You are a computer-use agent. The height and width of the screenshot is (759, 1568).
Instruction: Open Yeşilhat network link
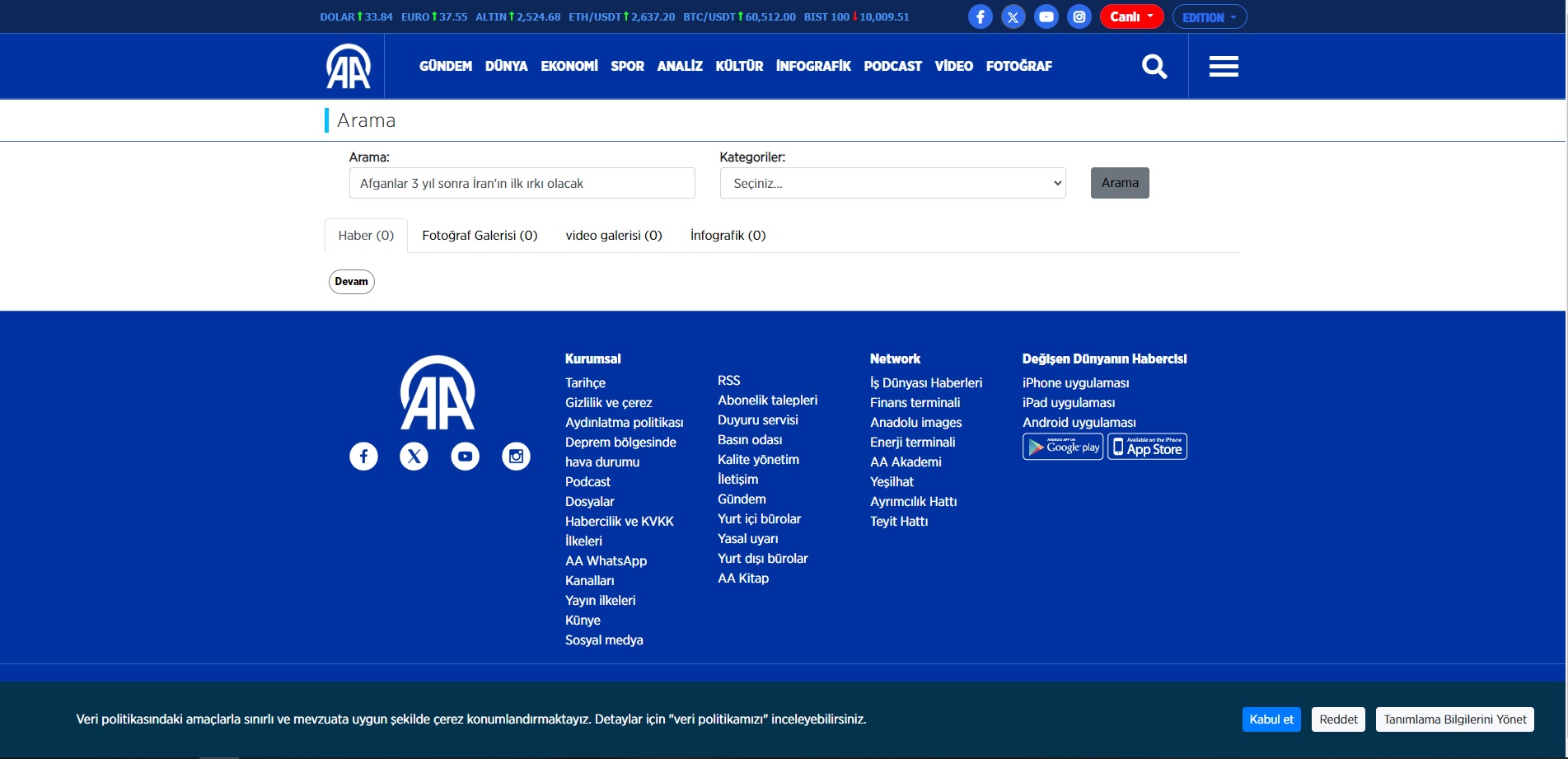coord(892,482)
